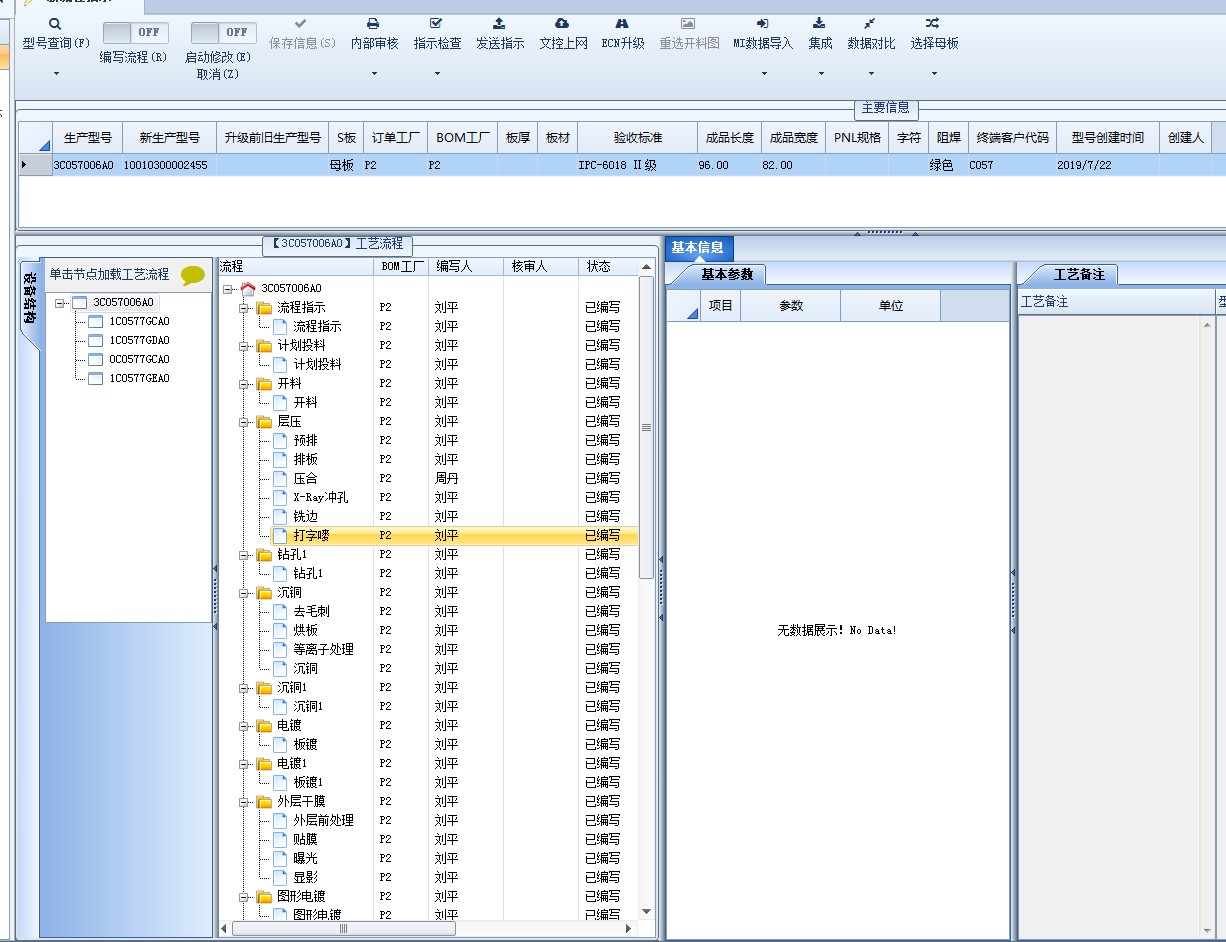Click the 外层干膜 folder icon
This screenshot has width=1226, height=942.
point(264,801)
